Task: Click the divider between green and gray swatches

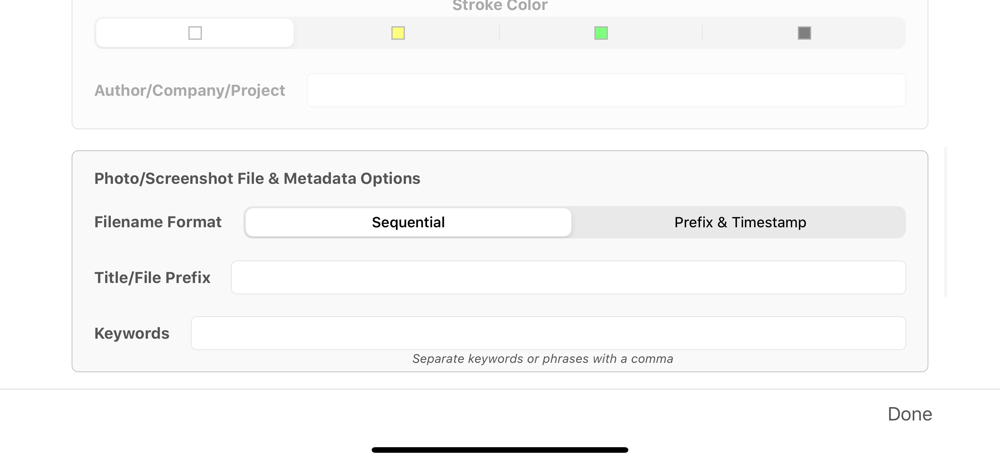Action: click(702, 33)
